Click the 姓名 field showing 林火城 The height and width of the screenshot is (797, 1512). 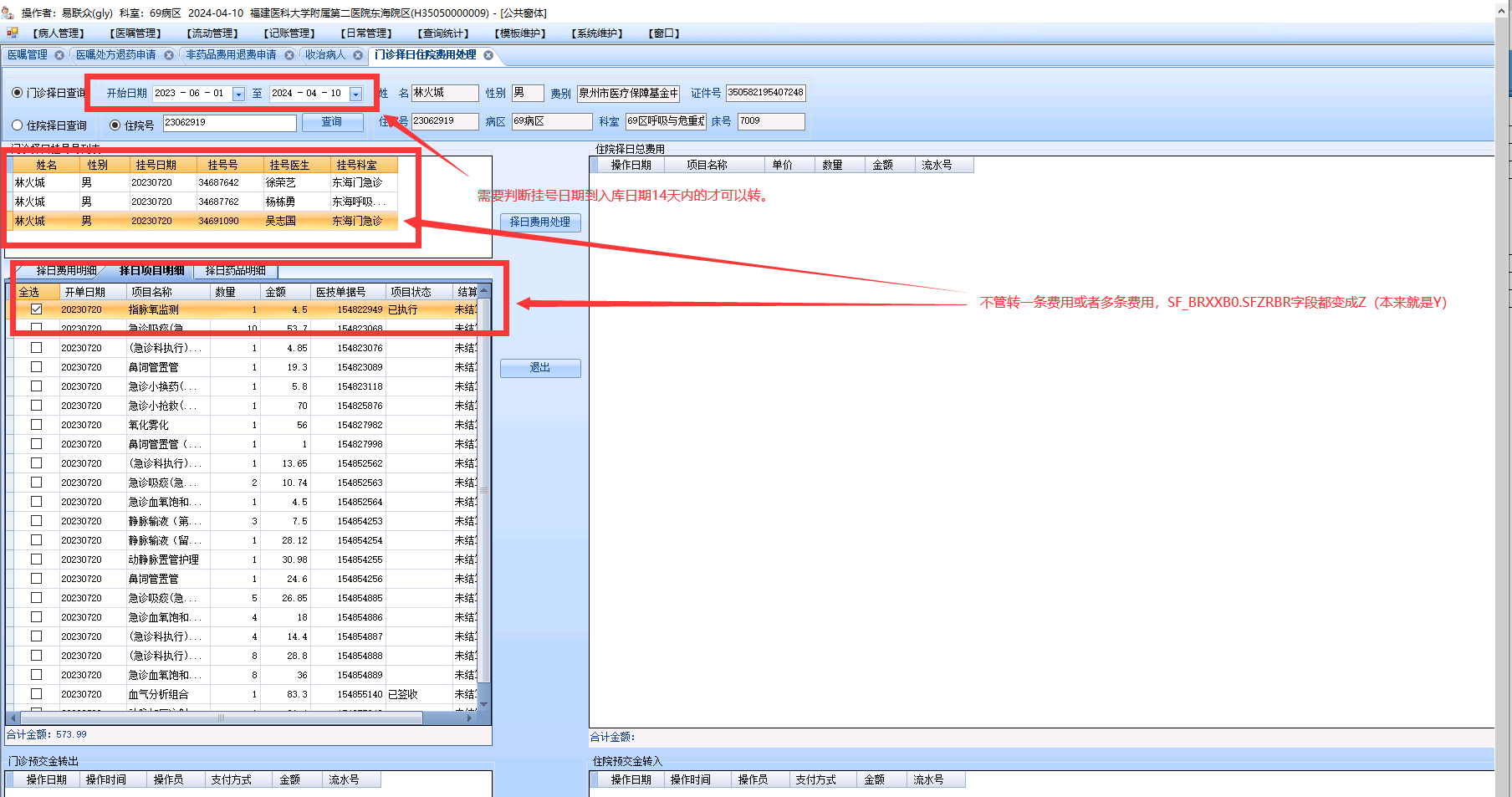coord(445,93)
